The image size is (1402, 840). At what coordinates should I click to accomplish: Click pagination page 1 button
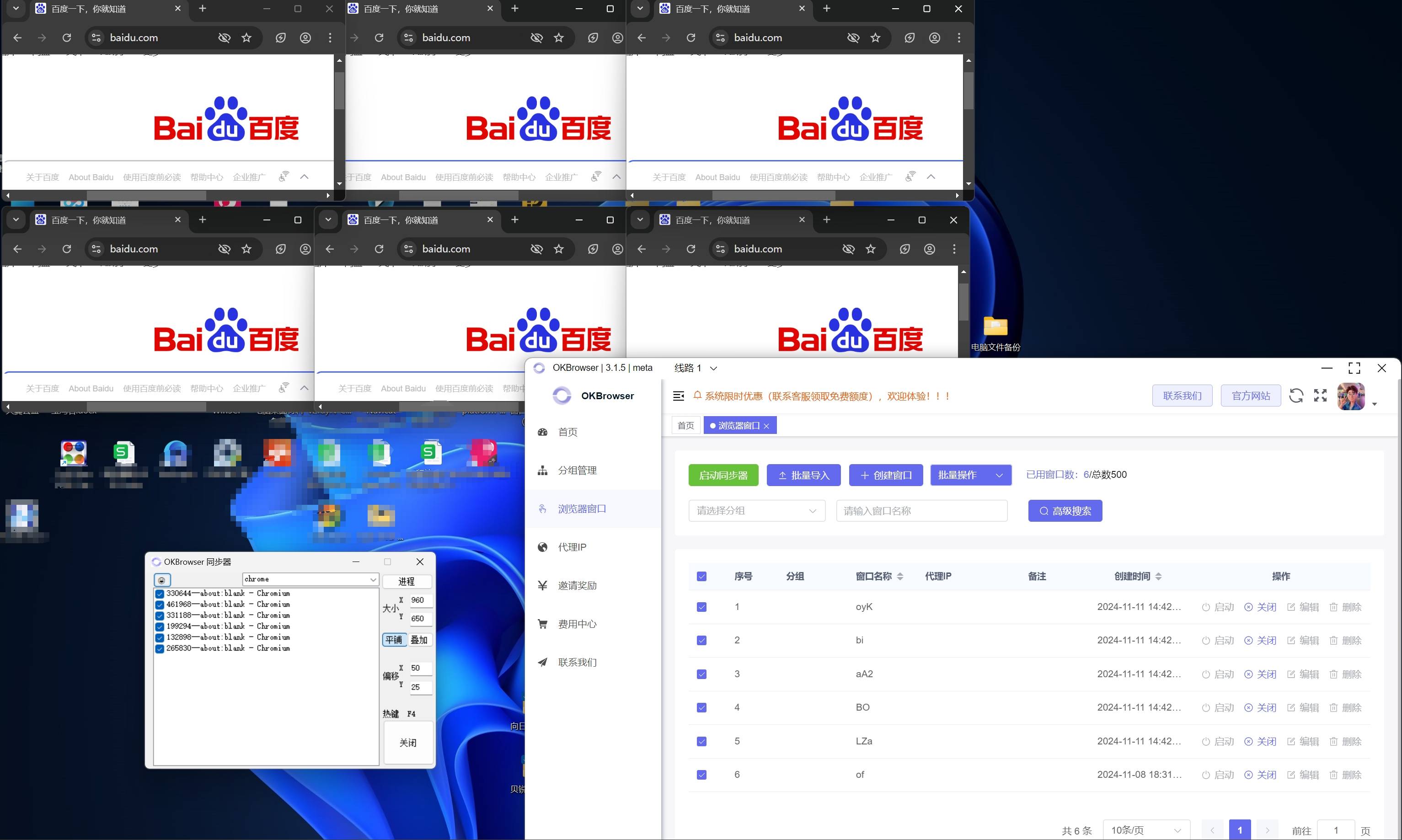coord(1240,830)
